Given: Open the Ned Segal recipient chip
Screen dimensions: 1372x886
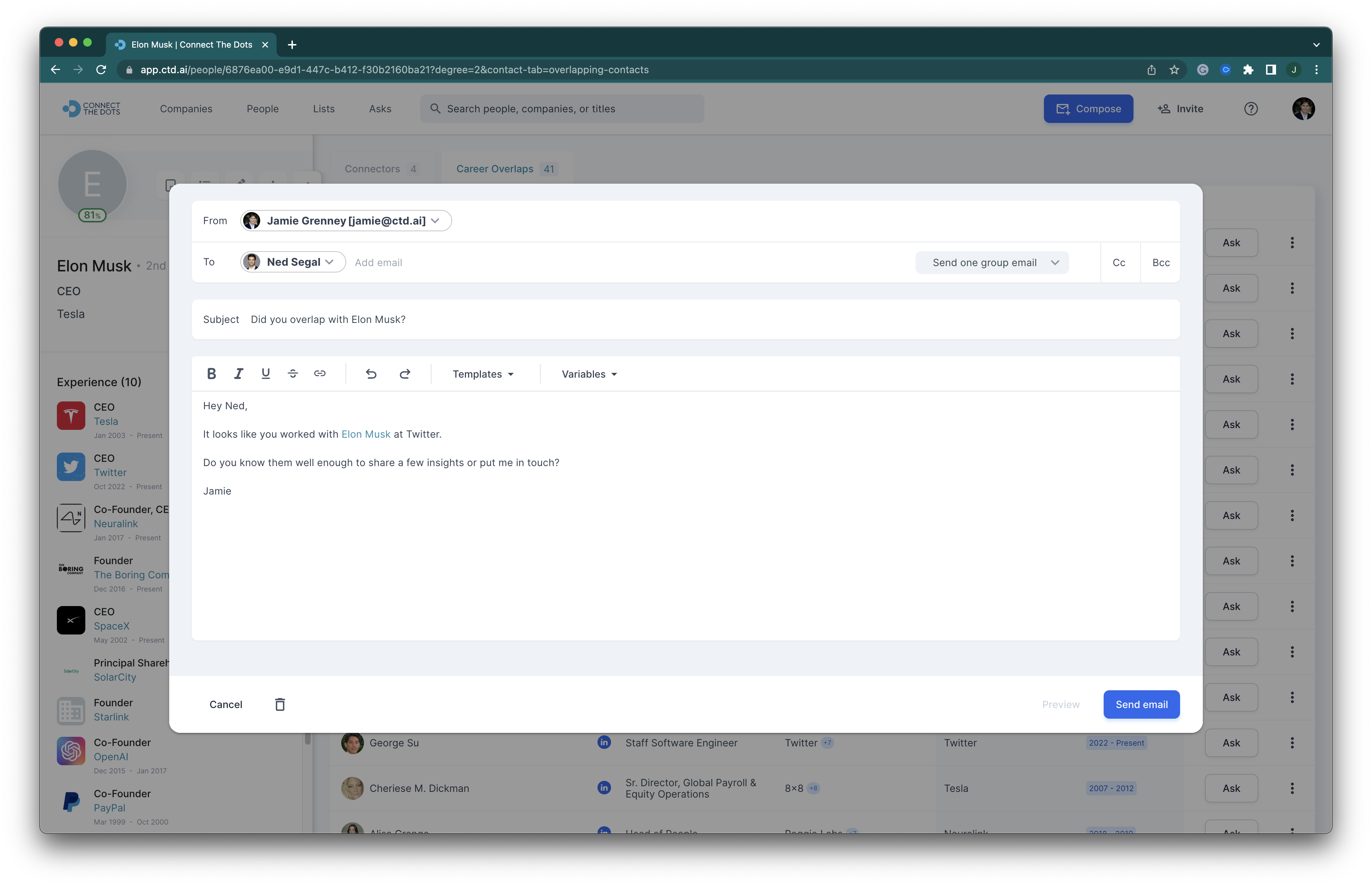Looking at the screenshot, I should [293, 262].
